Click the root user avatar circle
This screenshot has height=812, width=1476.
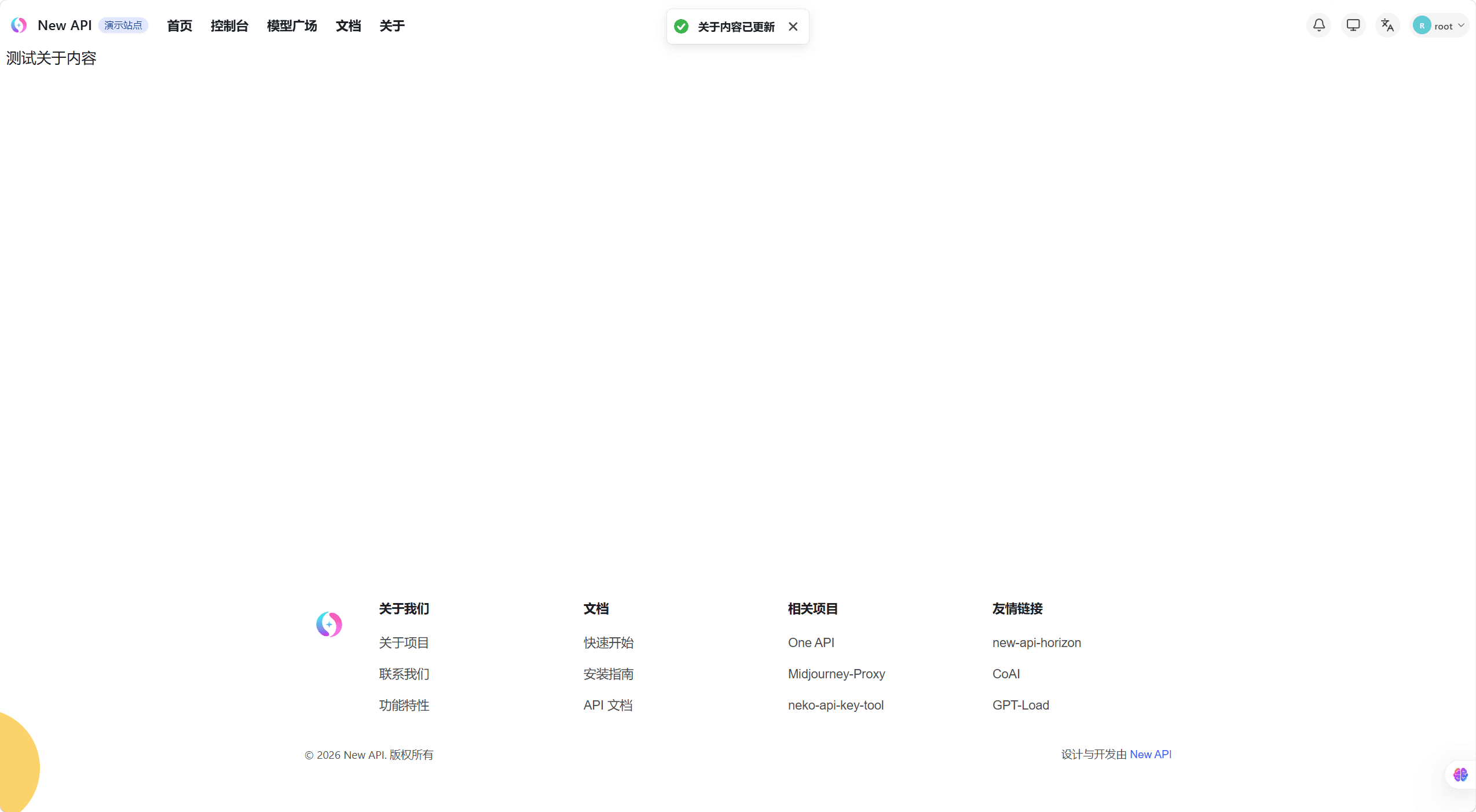click(1423, 25)
